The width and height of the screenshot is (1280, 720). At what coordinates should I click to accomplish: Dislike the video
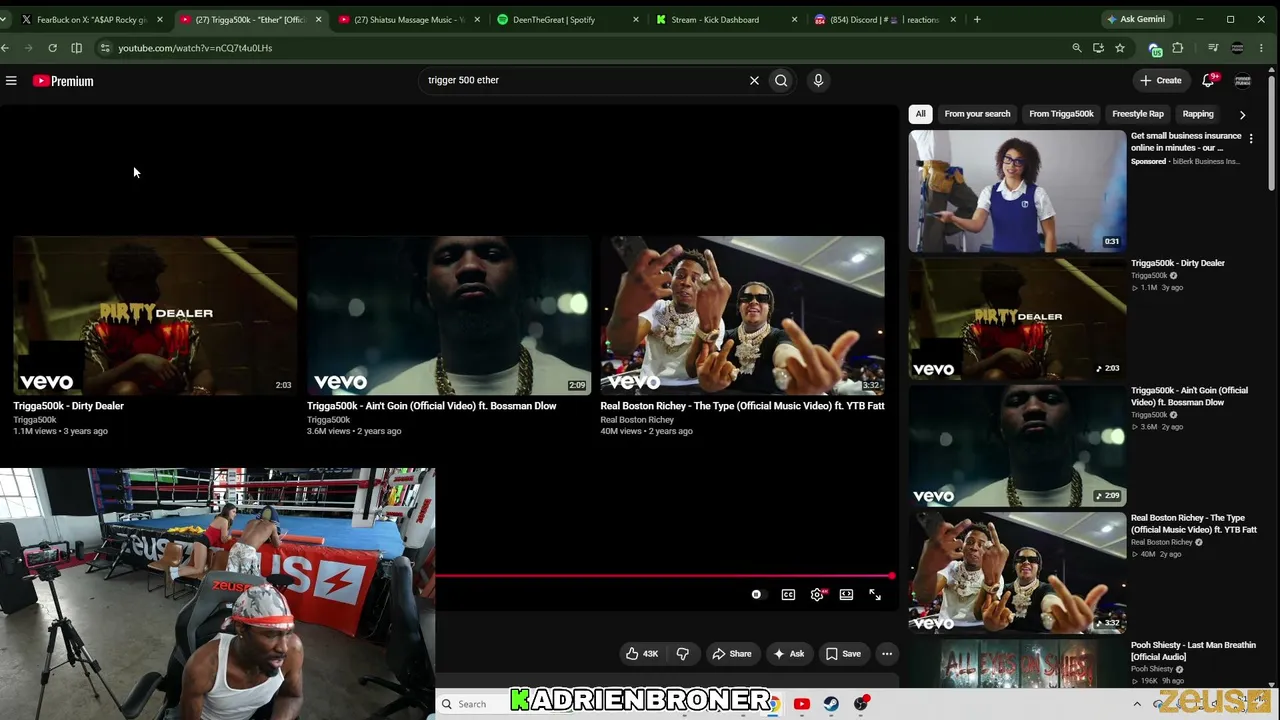point(683,654)
